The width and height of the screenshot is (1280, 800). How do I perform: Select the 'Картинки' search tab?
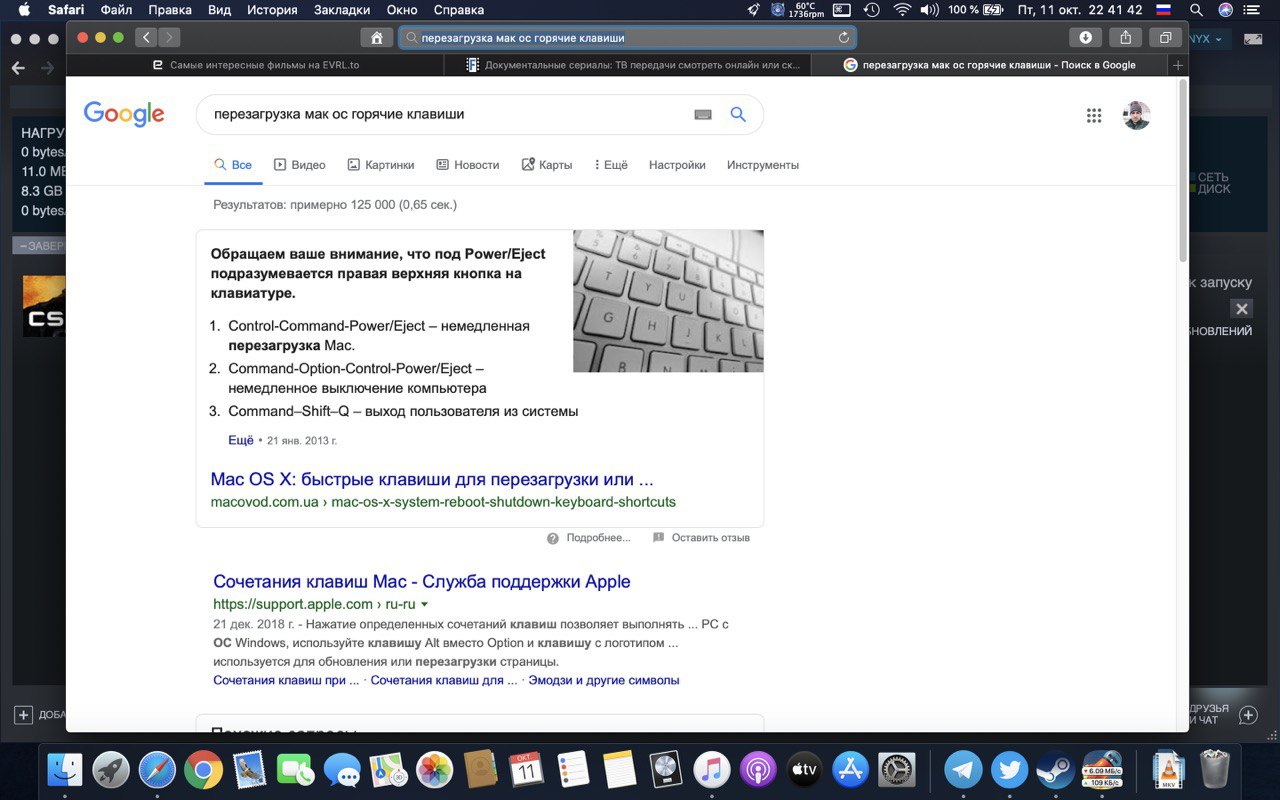[380, 165]
